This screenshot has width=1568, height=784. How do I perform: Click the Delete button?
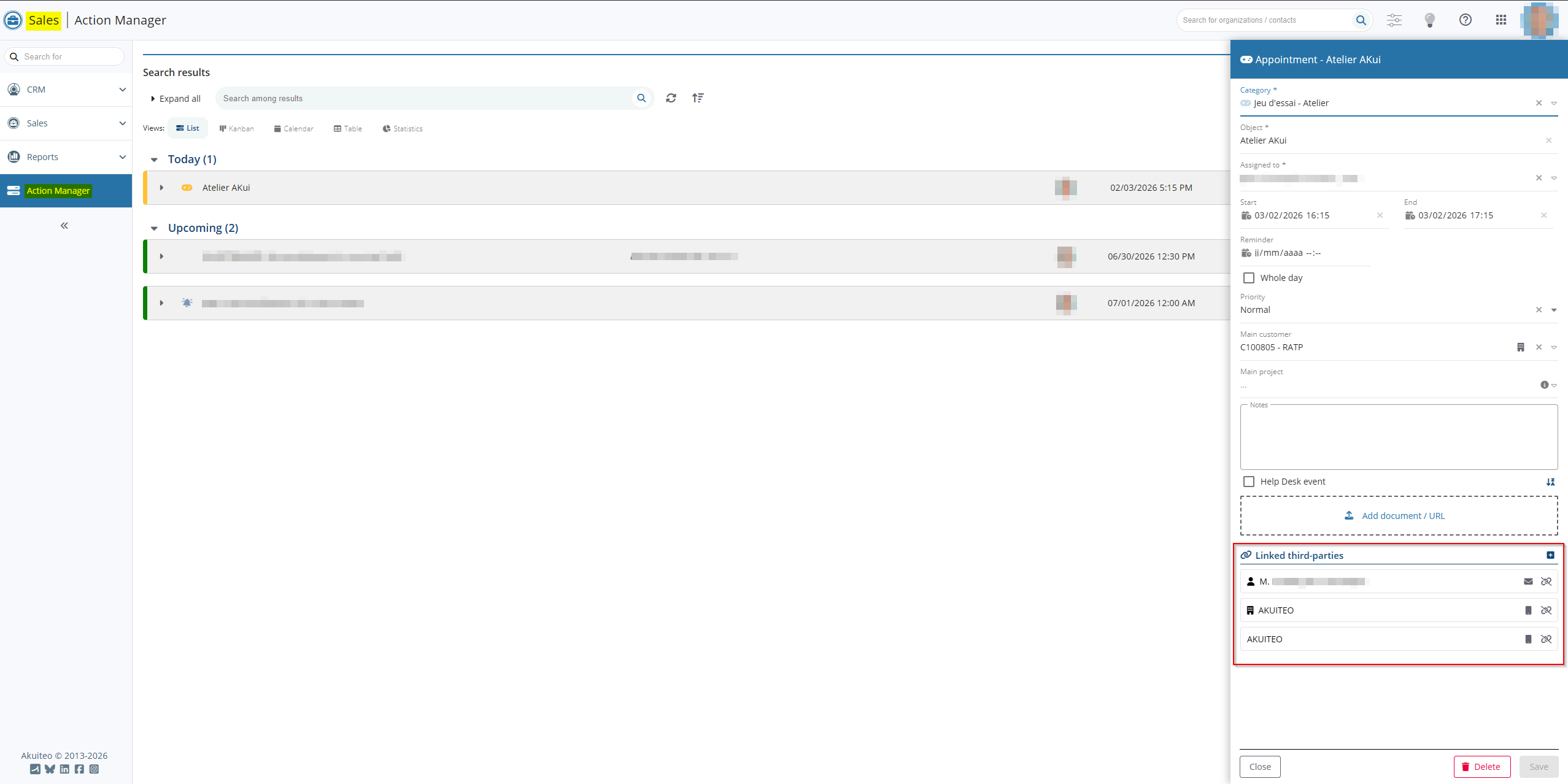pos(1481,767)
